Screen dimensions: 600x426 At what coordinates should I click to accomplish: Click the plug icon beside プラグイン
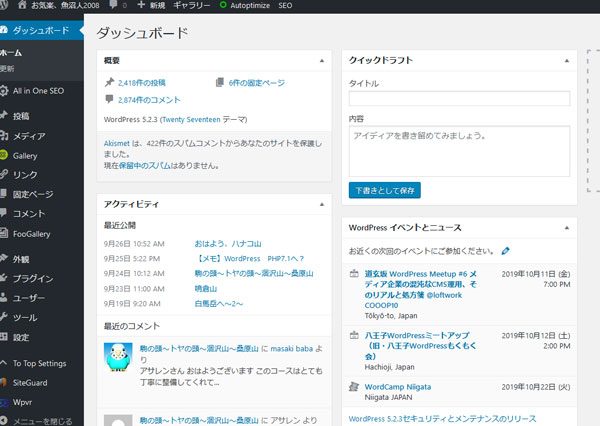pyautogui.click(x=3, y=278)
